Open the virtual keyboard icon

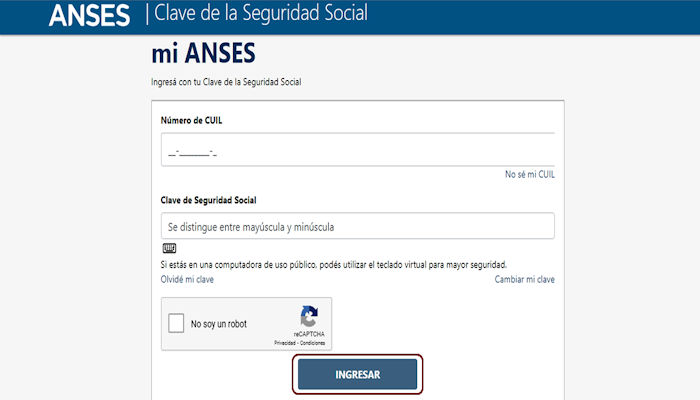pyautogui.click(x=169, y=248)
